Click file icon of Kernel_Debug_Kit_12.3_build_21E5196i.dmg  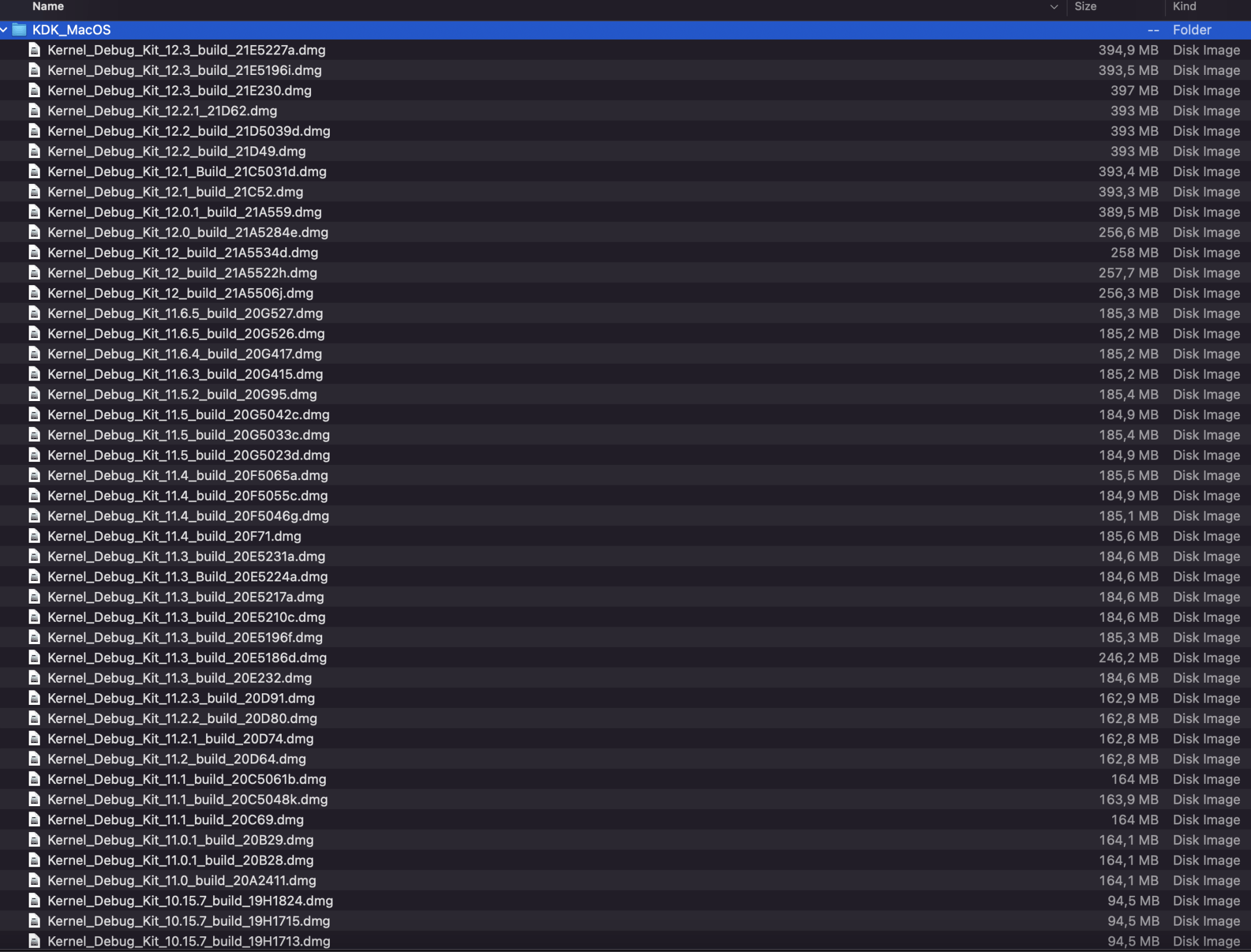pyautogui.click(x=35, y=70)
